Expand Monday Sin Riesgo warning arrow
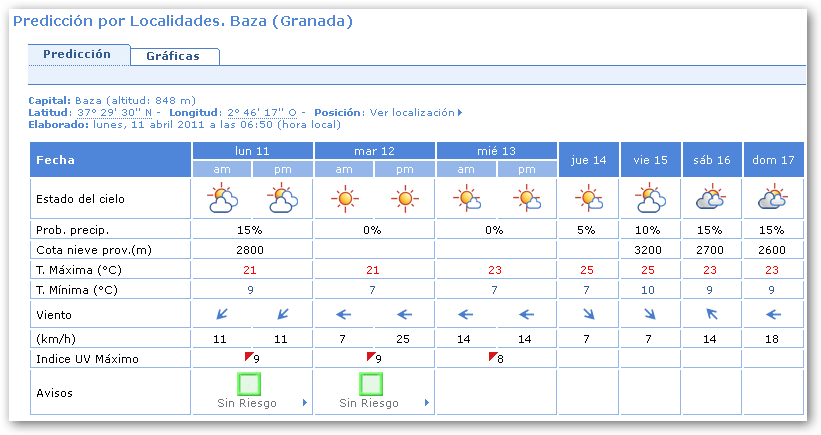The width and height of the screenshot is (821, 435). 305,403
